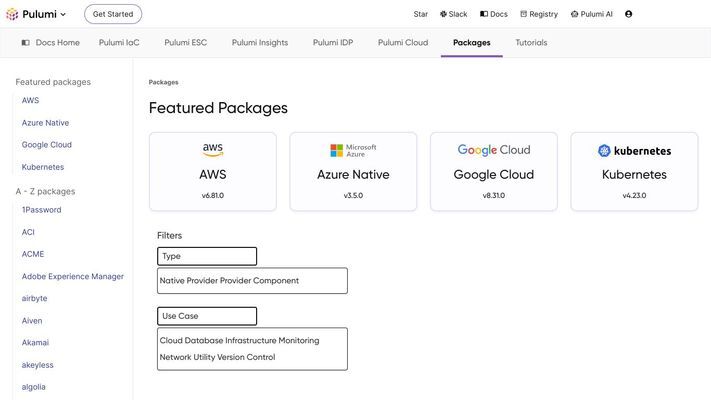
Task: Switch to Pulumi IaC tab
Action: click(x=119, y=43)
